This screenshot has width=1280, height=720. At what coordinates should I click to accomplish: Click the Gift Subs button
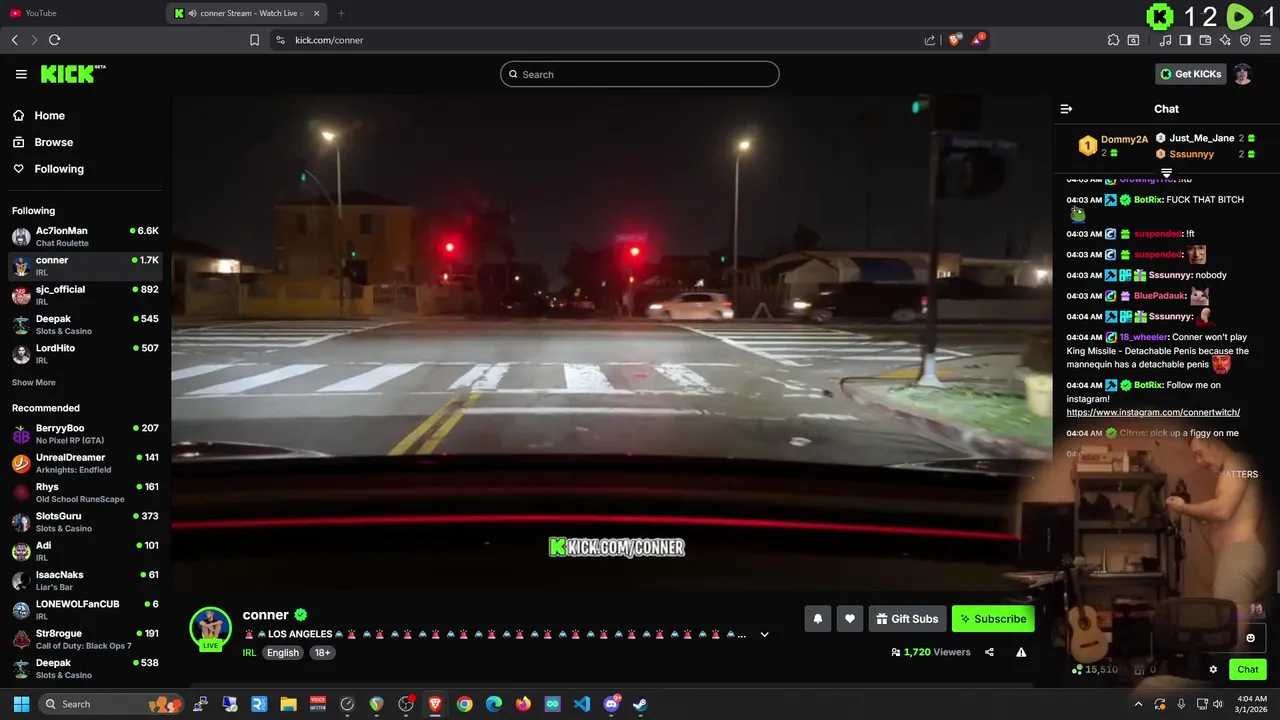click(x=907, y=619)
